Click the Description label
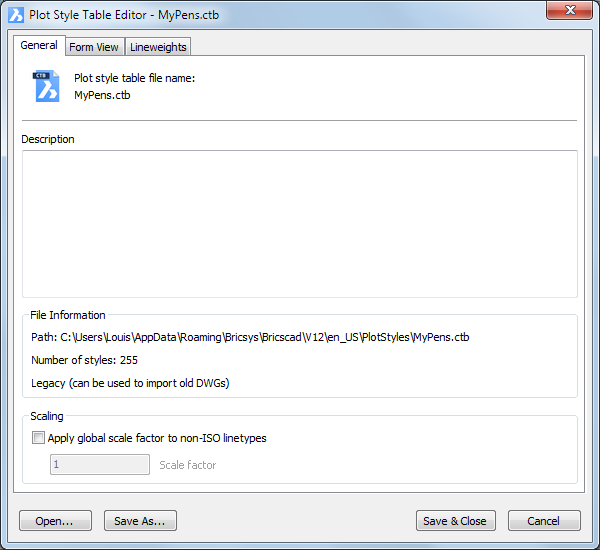Viewport: 600px width, 550px height. (x=48, y=139)
